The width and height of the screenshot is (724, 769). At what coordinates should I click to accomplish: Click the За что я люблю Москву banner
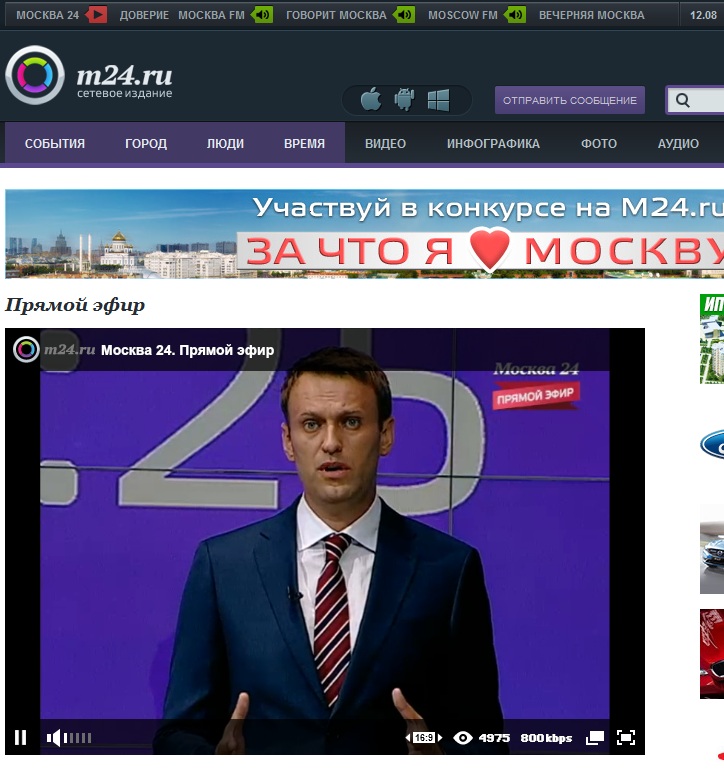point(364,234)
